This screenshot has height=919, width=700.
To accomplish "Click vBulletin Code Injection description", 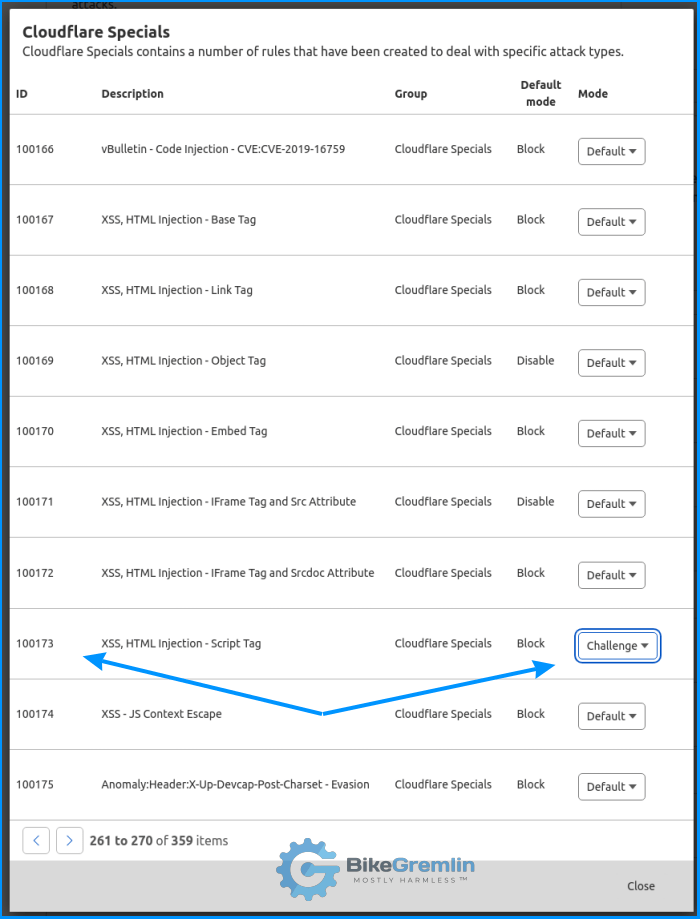I will pyautogui.click(x=223, y=149).
